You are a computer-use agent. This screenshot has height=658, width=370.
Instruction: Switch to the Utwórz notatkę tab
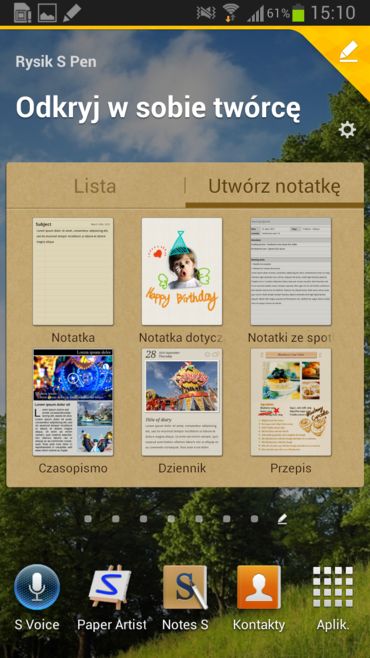(274, 186)
